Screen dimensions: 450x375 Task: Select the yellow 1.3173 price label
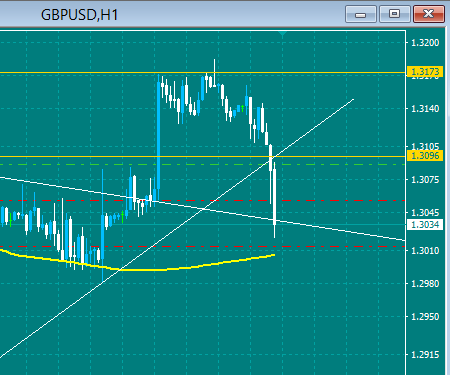[x=425, y=72]
